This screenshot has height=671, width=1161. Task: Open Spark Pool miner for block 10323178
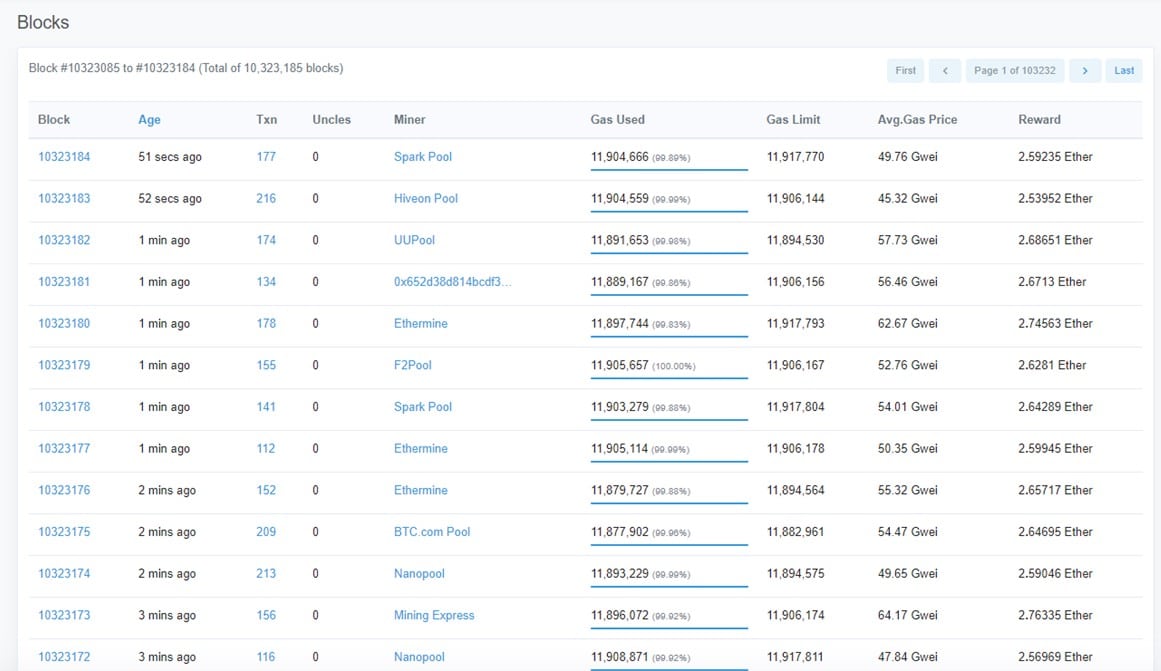(423, 407)
